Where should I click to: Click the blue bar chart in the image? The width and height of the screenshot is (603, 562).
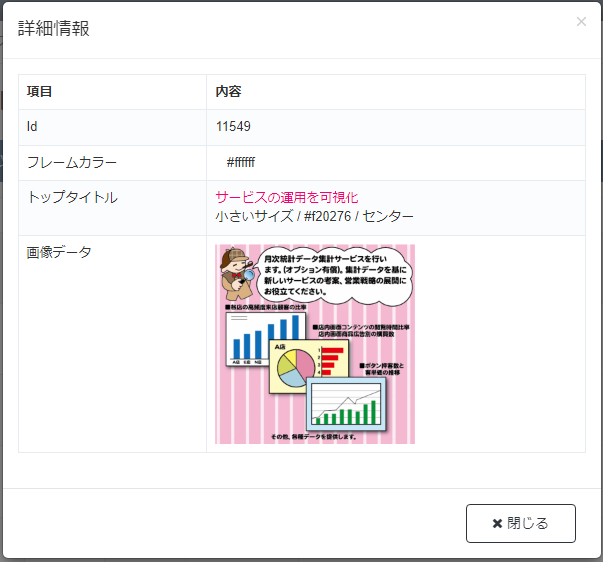pyautogui.click(x=266, y=339)
